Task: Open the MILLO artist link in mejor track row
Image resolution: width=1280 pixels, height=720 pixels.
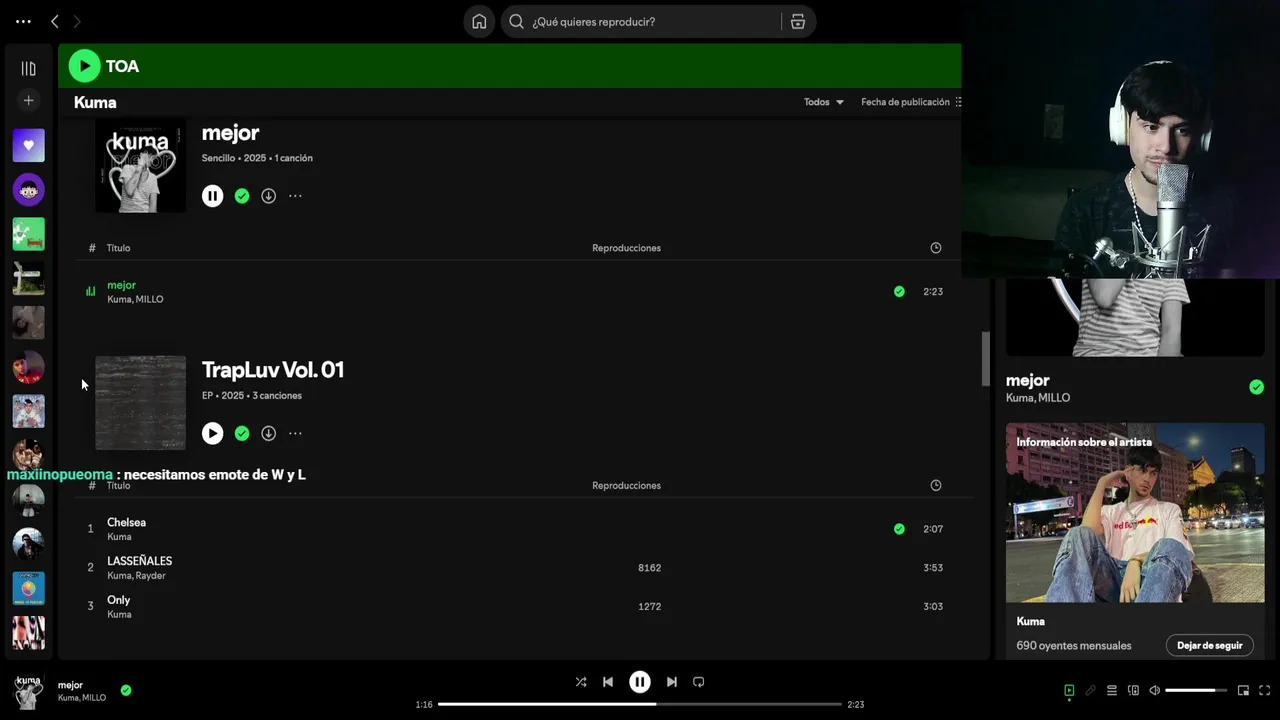Action: point(150,299)
